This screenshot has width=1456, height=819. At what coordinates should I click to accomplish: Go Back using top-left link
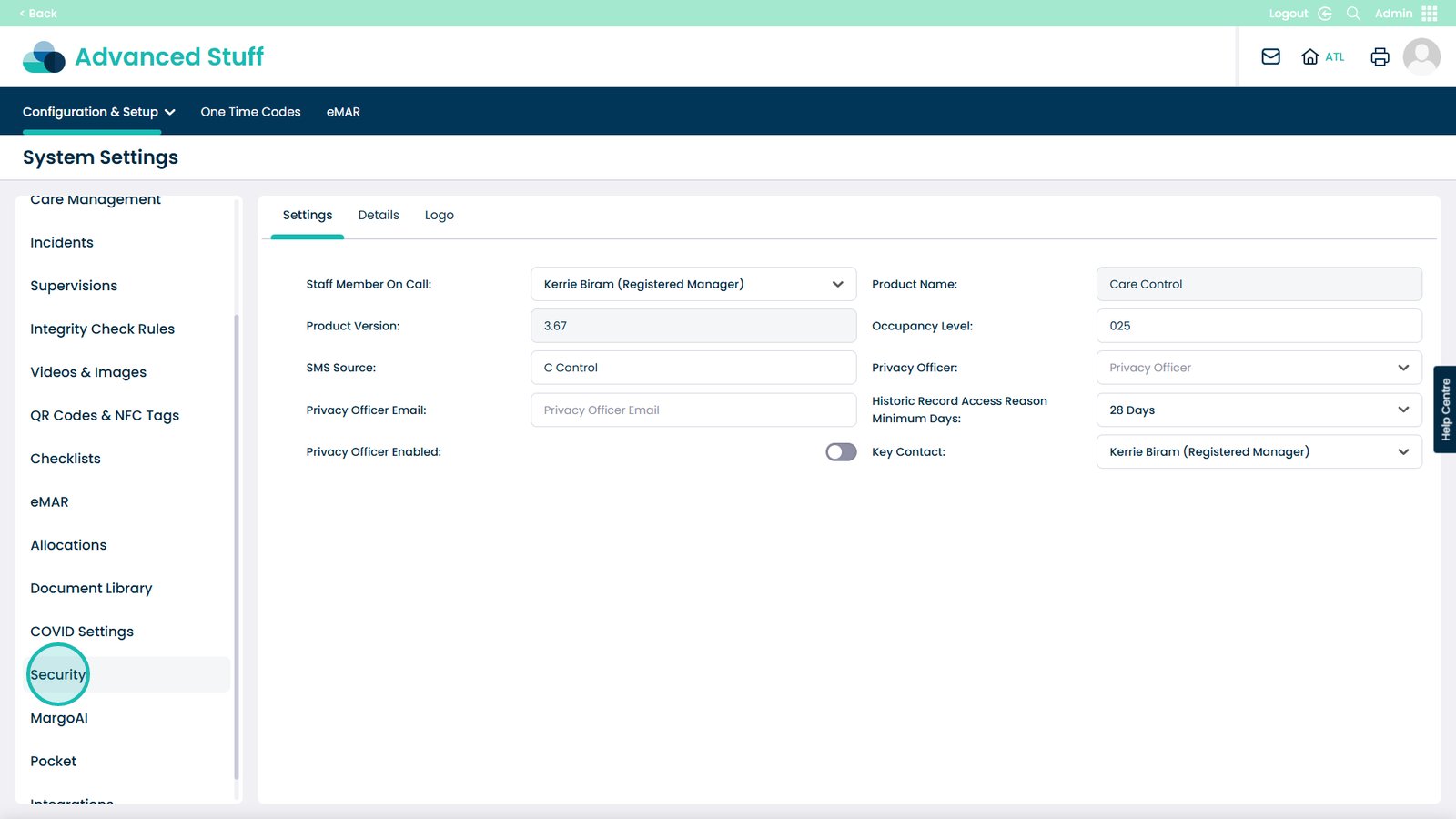point(38,14)
